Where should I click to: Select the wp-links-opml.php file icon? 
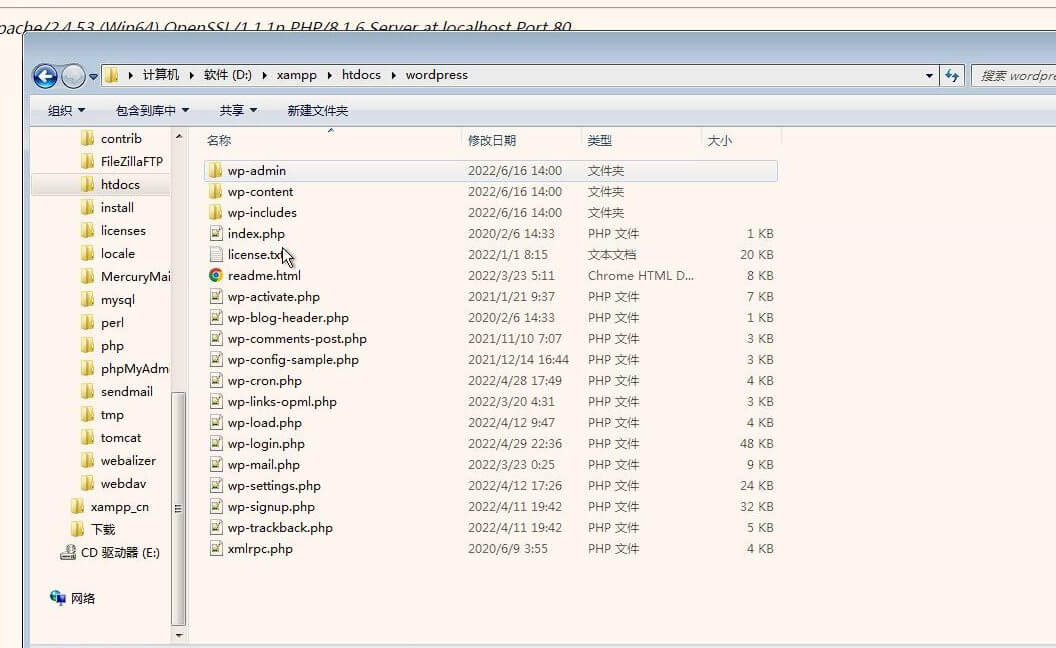point(216,401)
